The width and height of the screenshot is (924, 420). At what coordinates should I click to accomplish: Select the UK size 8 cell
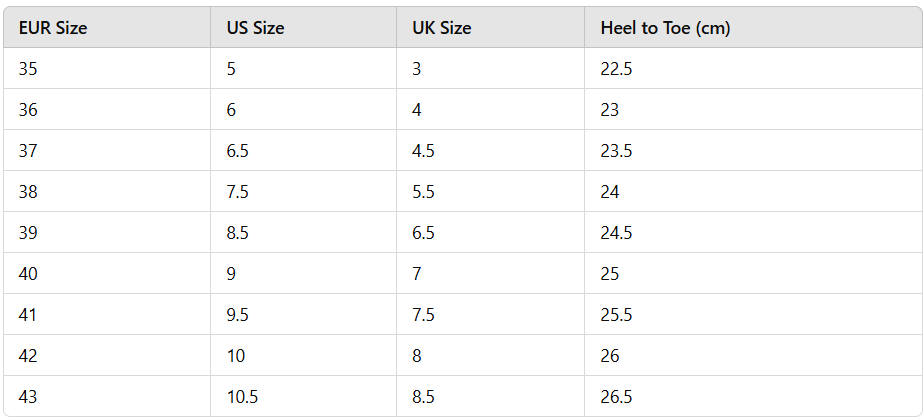[x=417, y=356]
